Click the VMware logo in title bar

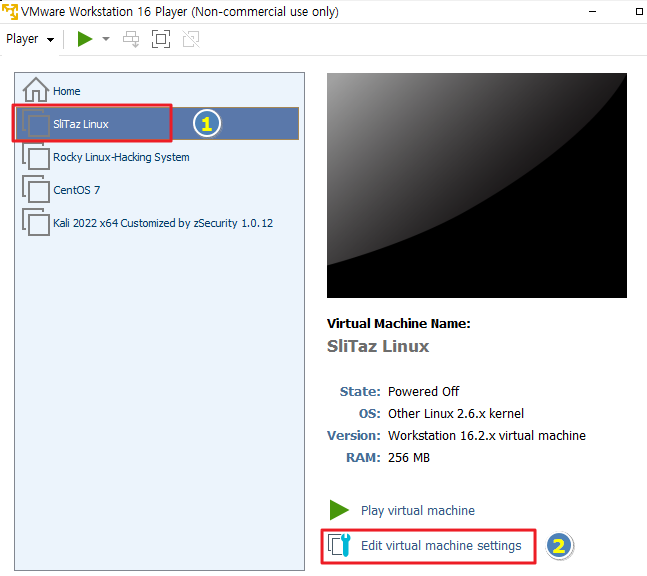(9, 11)
